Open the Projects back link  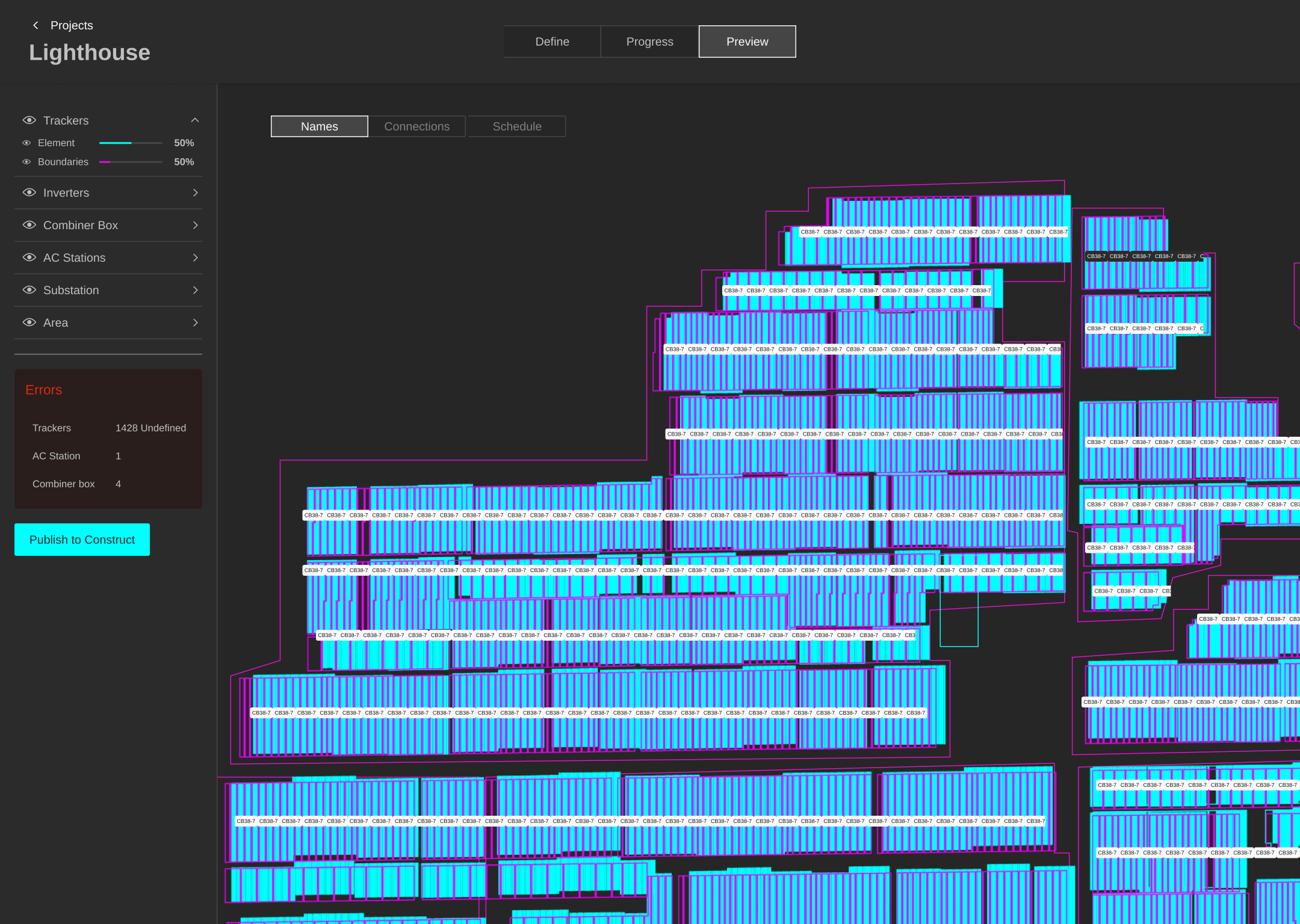(72, 25)
